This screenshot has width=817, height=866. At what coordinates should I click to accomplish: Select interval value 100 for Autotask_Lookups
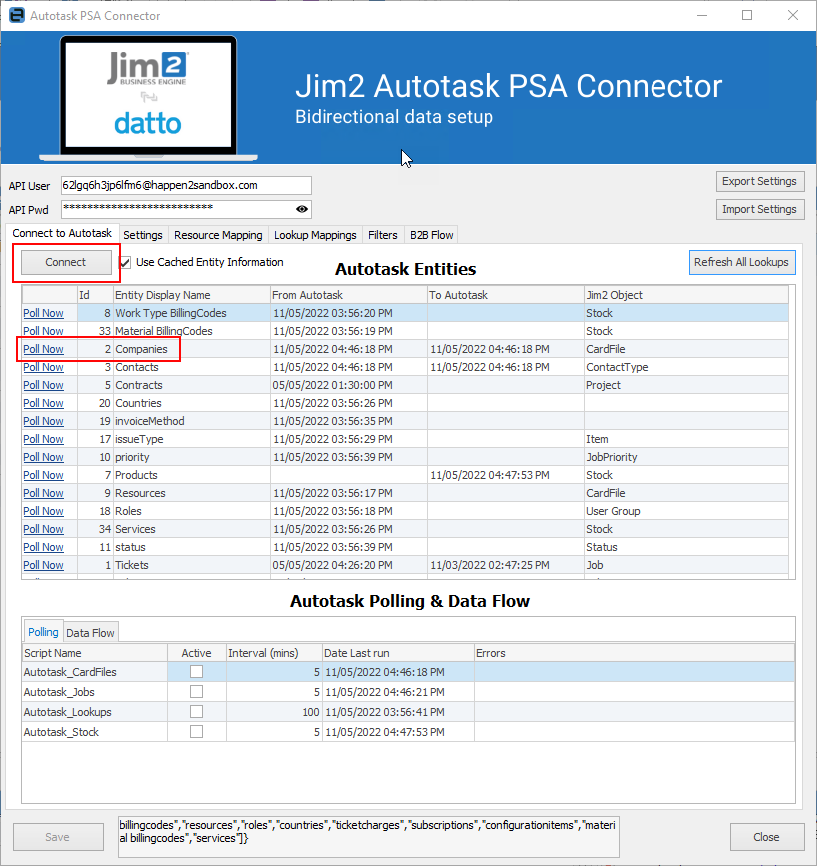coord(274,712)
